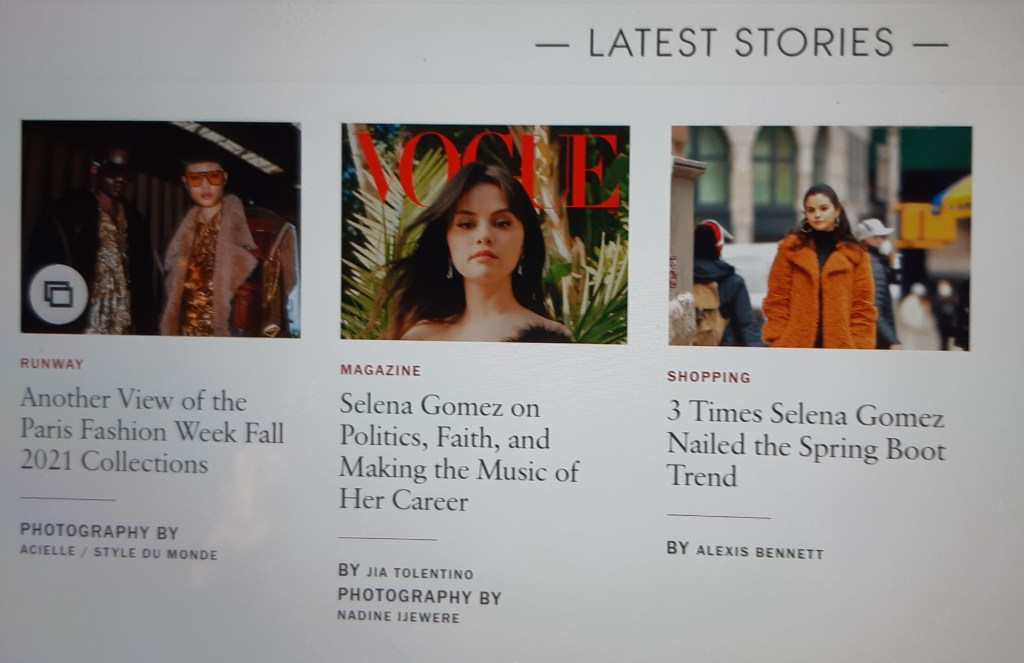The height and width of the screenshot is (663, 1024).
Task: Open the Vogue cover thumbnail image
Action: click(x=485, y=233)
